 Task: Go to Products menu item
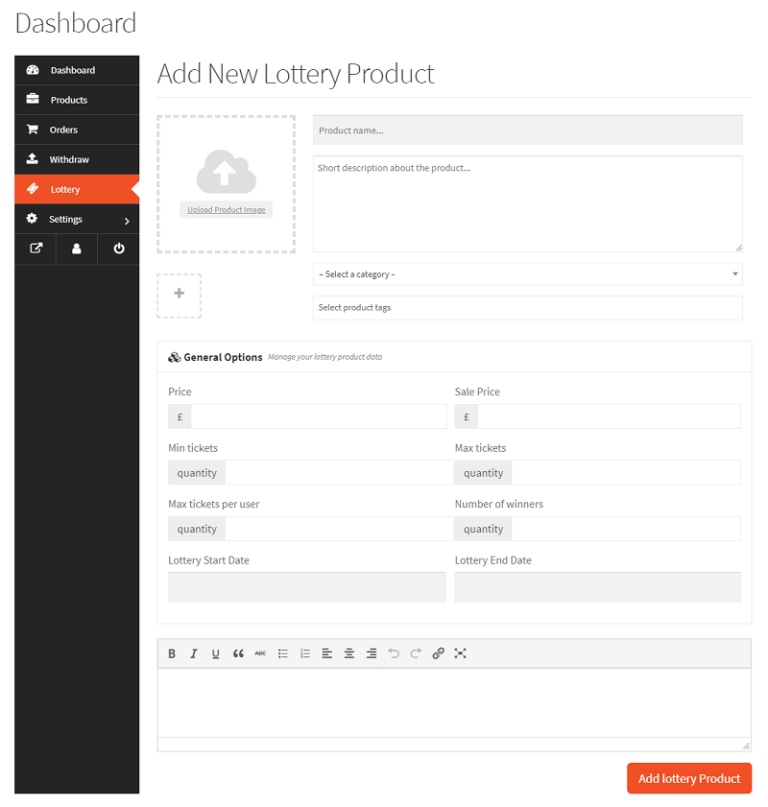(77, 100)
